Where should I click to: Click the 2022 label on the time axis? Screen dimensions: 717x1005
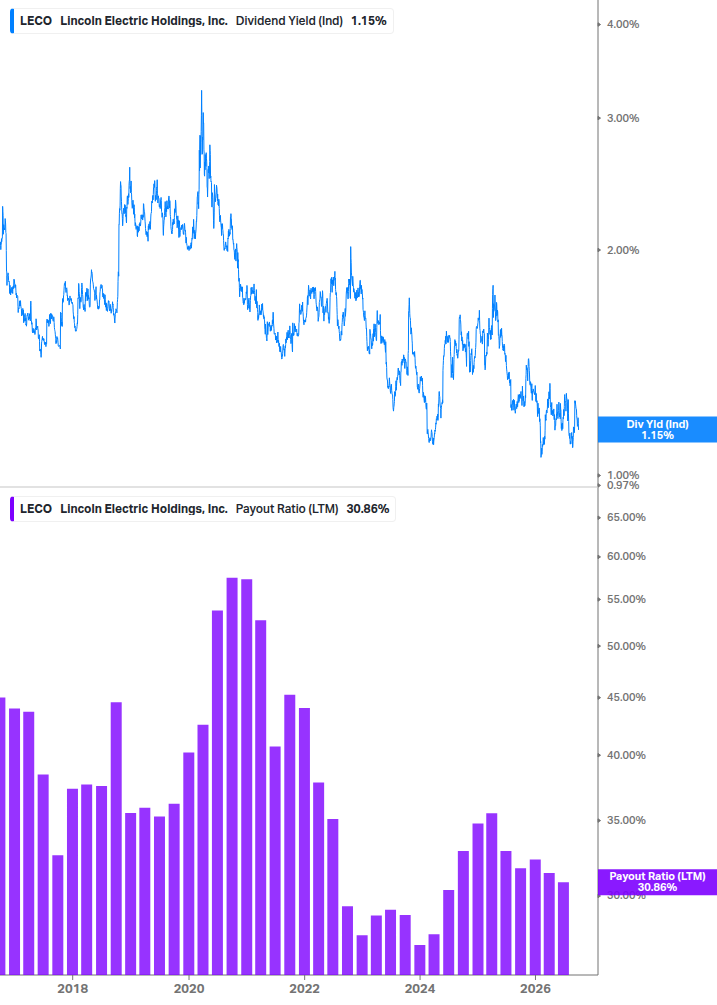[304, 989]
